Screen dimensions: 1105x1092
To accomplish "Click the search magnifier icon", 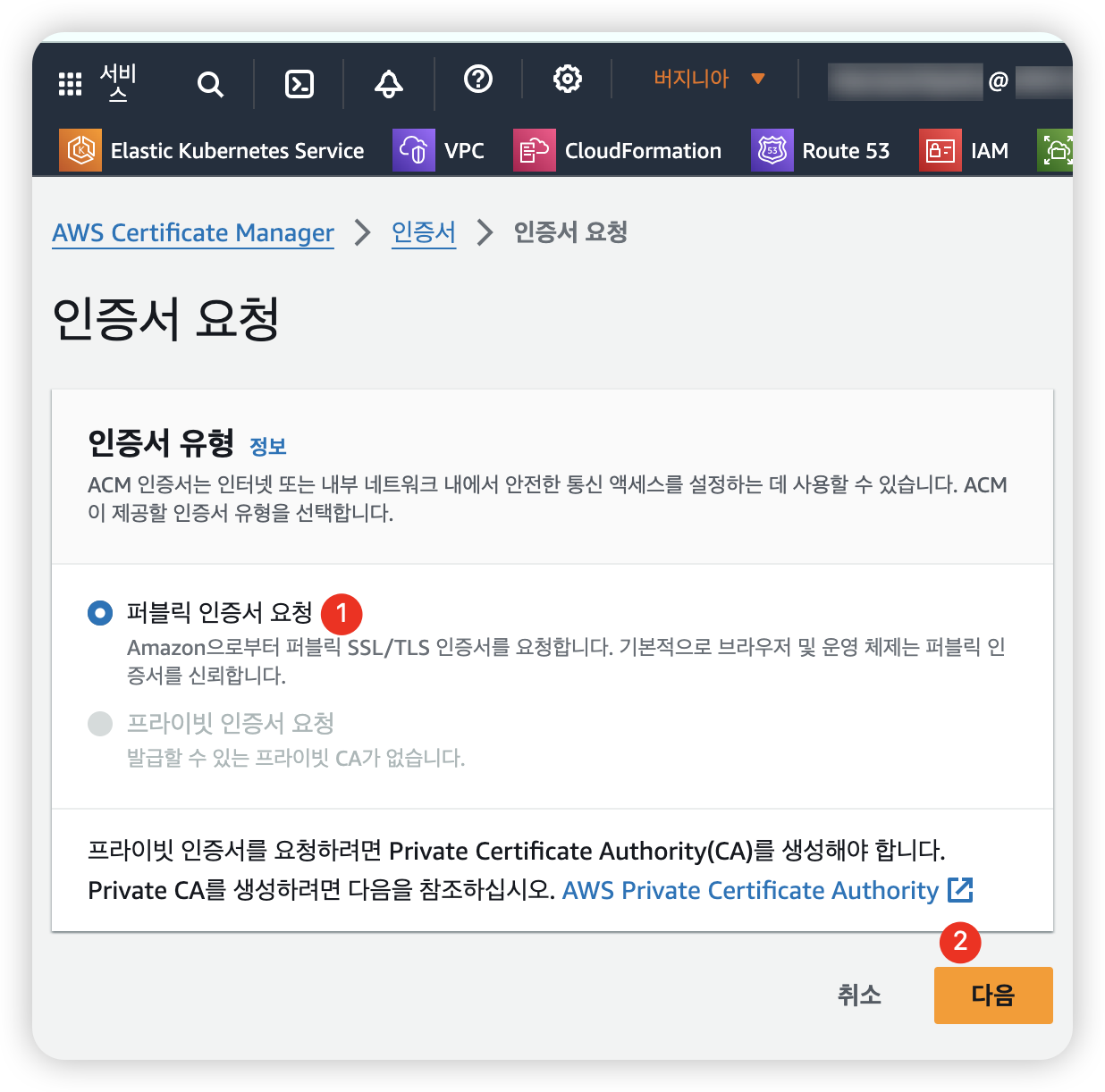I will [x=210, y=84].
